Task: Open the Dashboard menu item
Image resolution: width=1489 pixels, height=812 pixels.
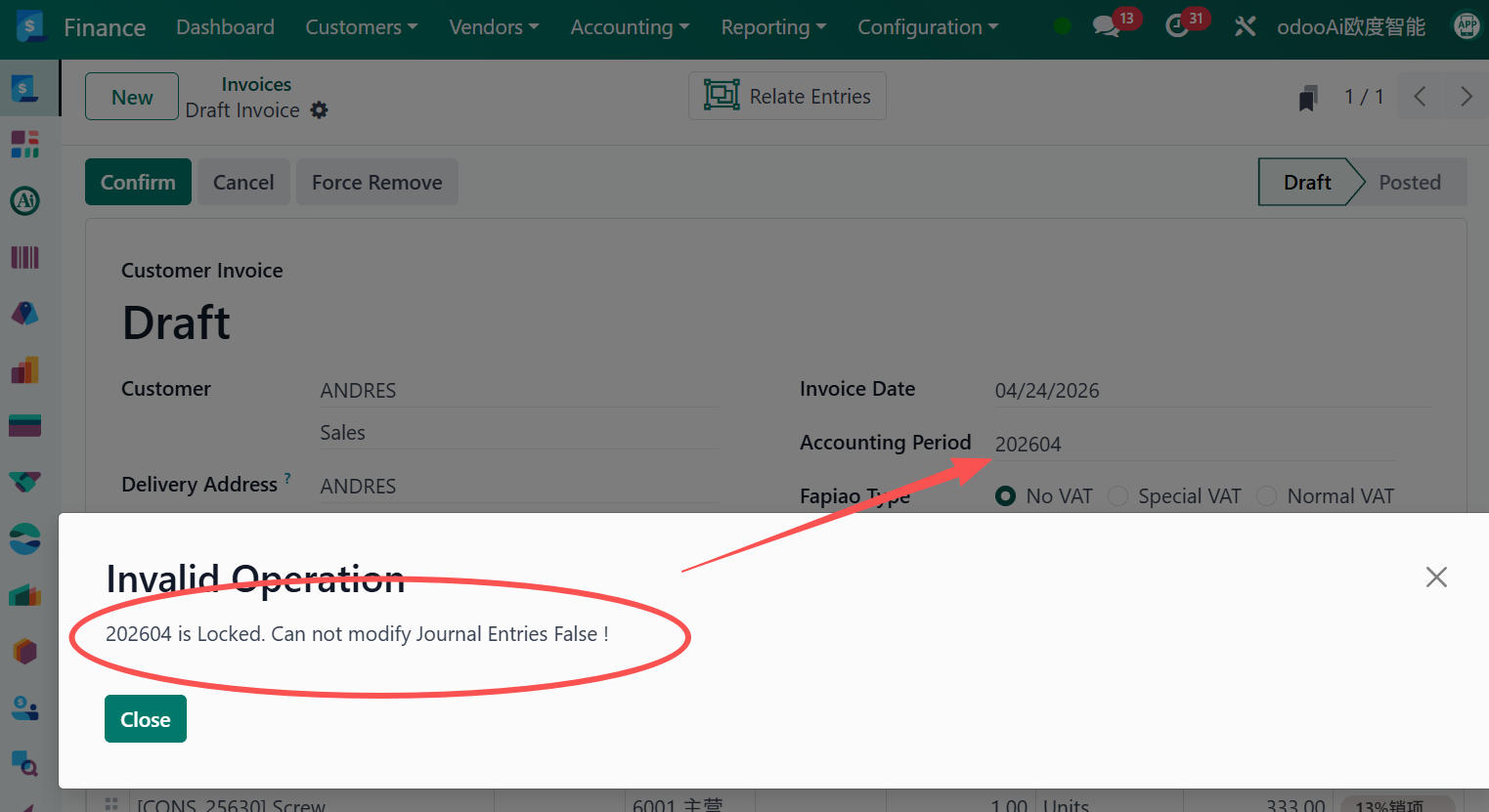Action: pyautogui.click(x=225, y=27)
